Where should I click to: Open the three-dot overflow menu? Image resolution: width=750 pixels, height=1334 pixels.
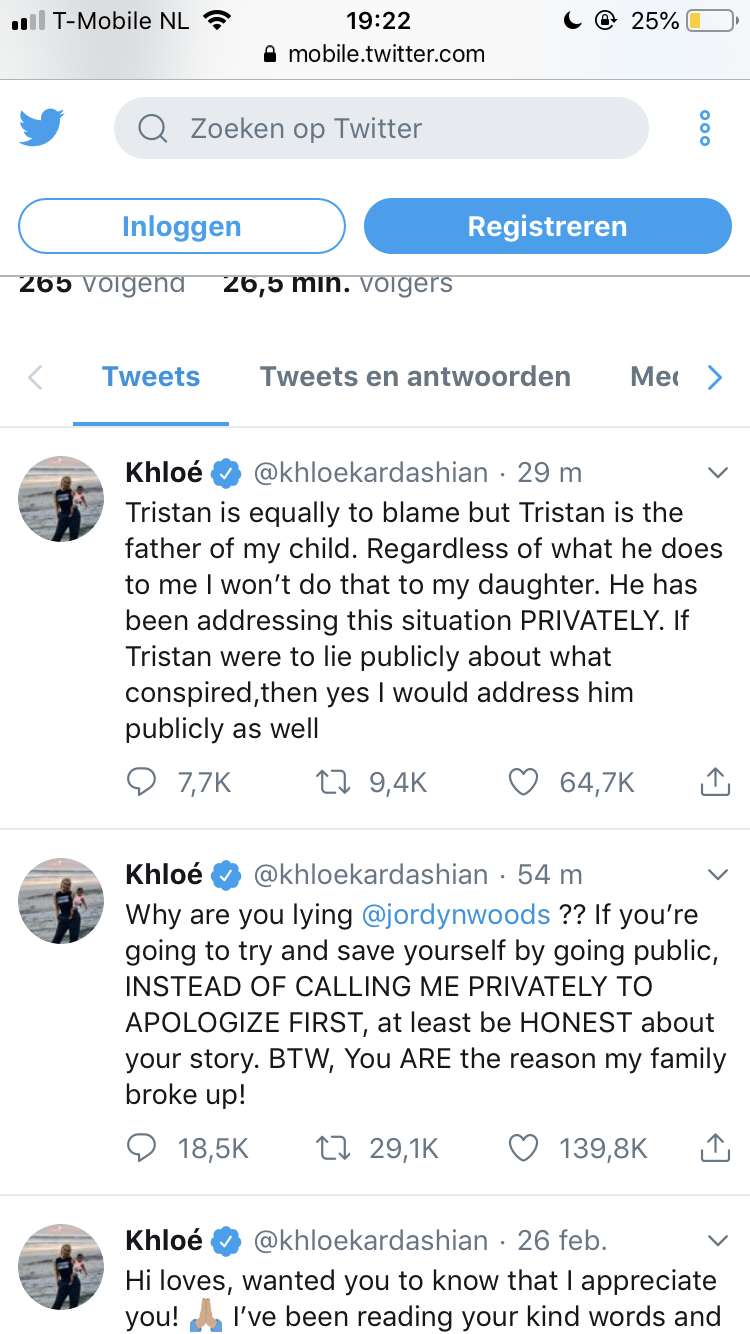(x=704, y=129)
